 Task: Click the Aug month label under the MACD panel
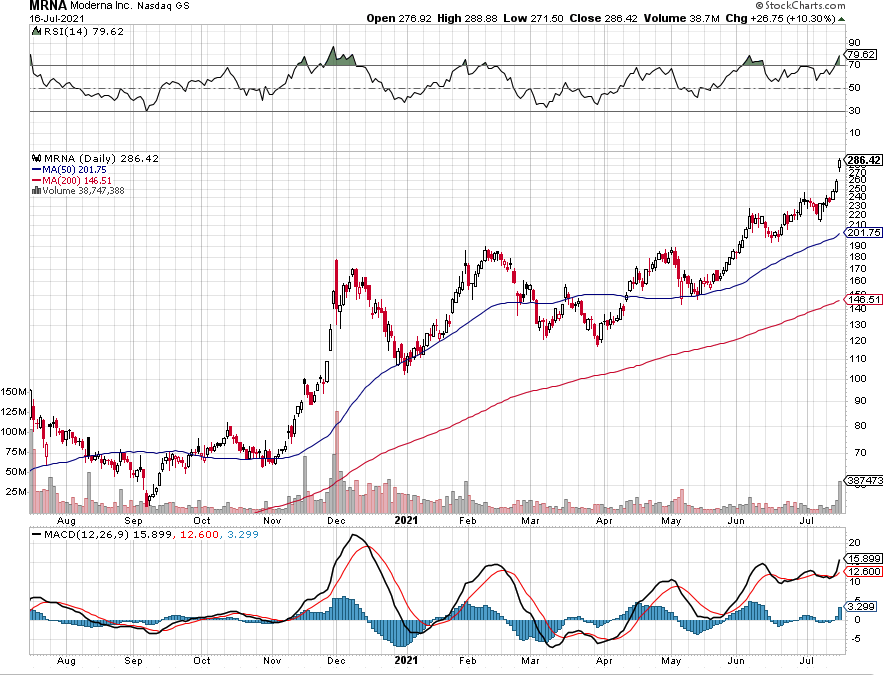66,661
